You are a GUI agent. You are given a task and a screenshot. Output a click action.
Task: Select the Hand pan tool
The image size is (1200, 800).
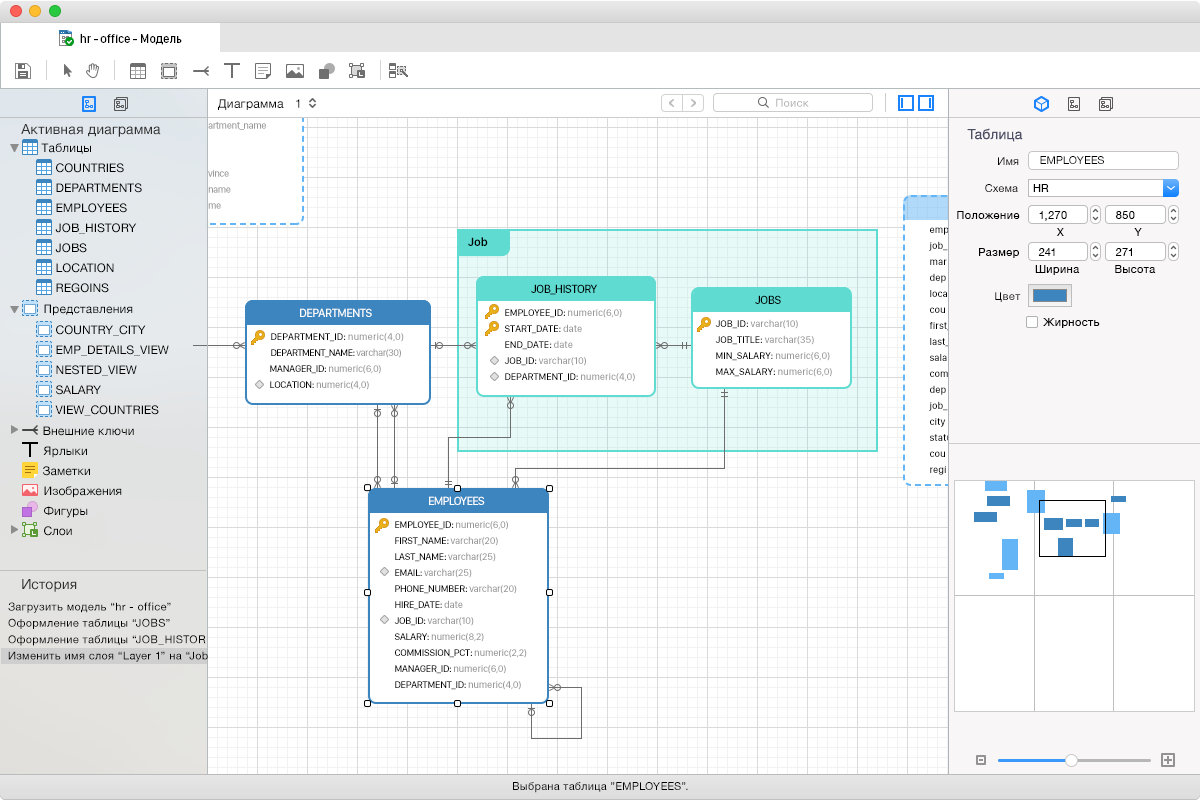pyautogui.click(x=93, y=71)
